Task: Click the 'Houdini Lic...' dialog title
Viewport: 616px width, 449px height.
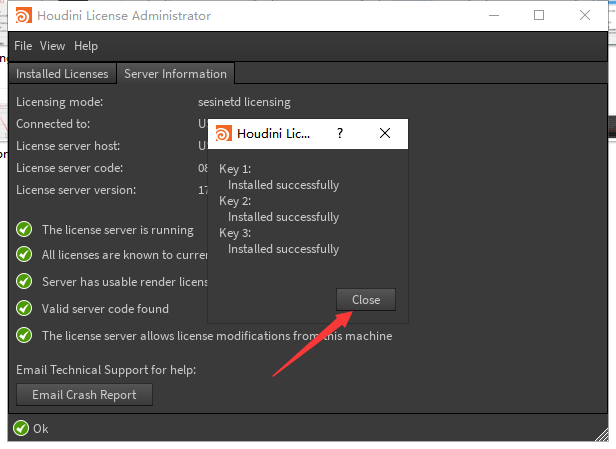Action: 273,134
